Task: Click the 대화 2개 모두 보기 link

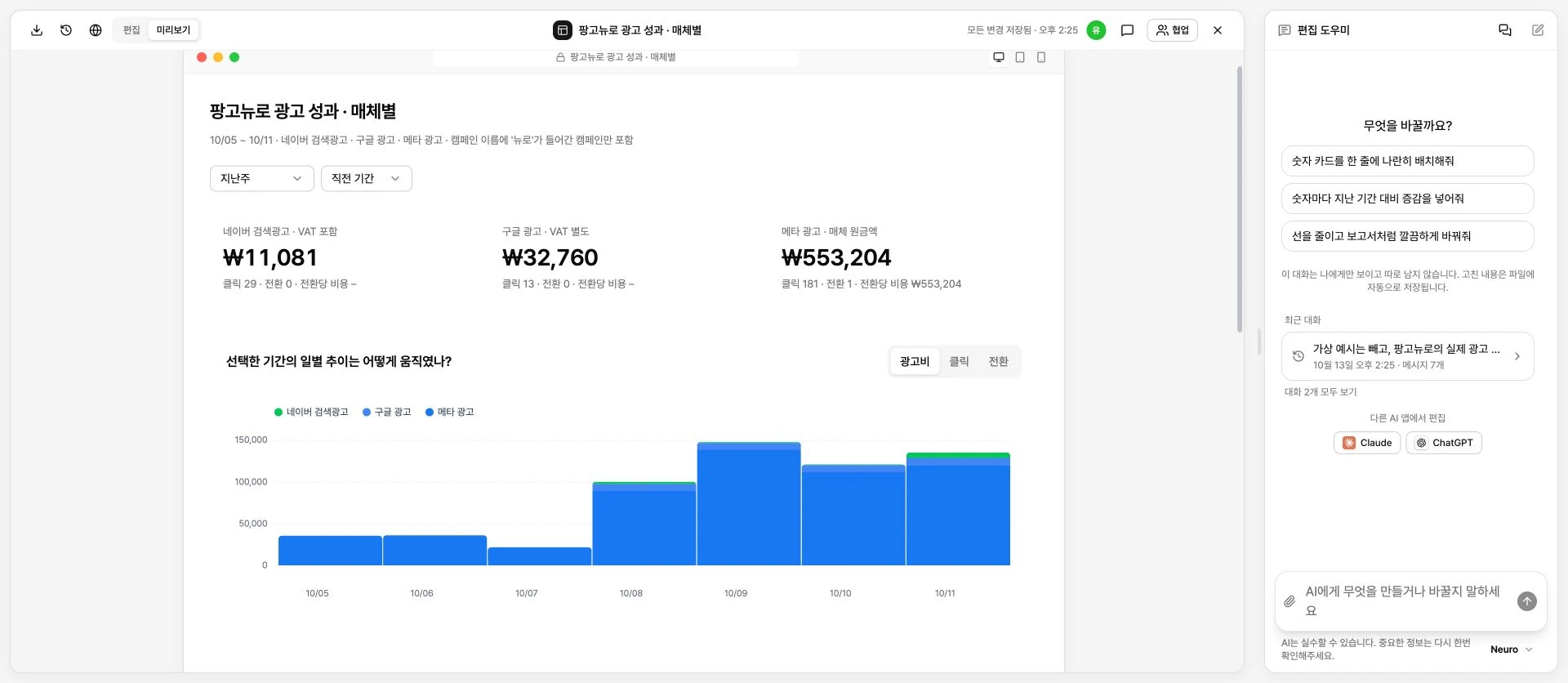Action: tap(1321, 392)
